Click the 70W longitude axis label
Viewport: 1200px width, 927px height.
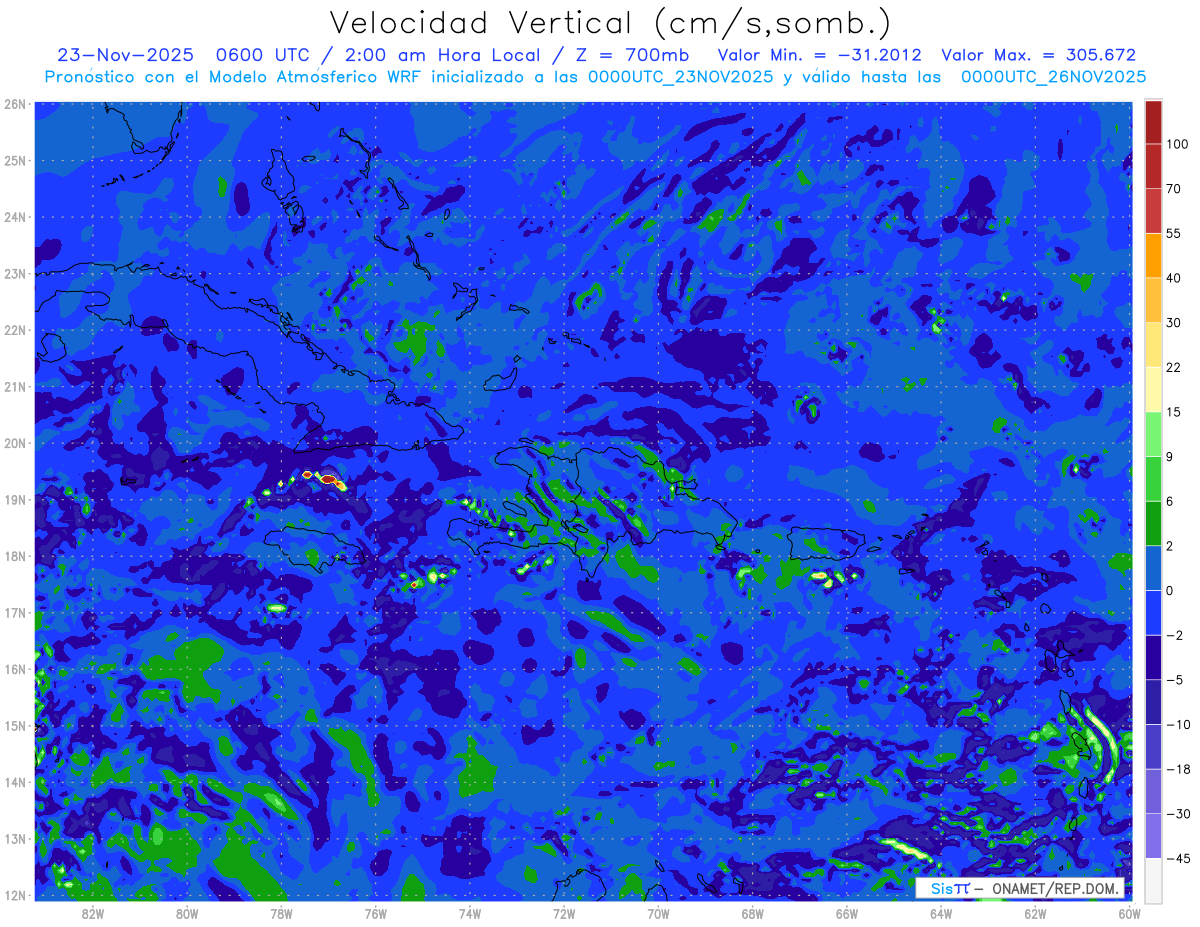coord(658,913)
